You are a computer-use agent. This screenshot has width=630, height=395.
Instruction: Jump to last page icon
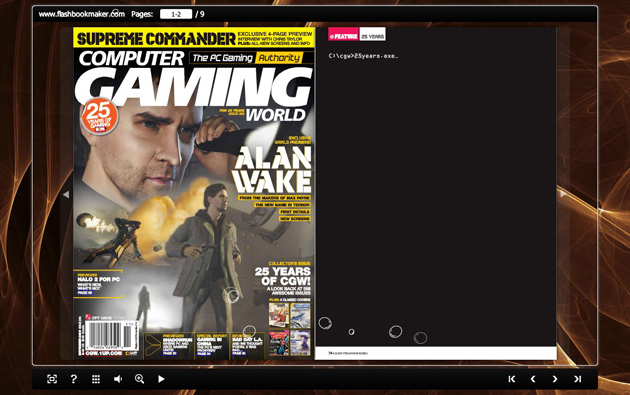[x=577, y=379]
